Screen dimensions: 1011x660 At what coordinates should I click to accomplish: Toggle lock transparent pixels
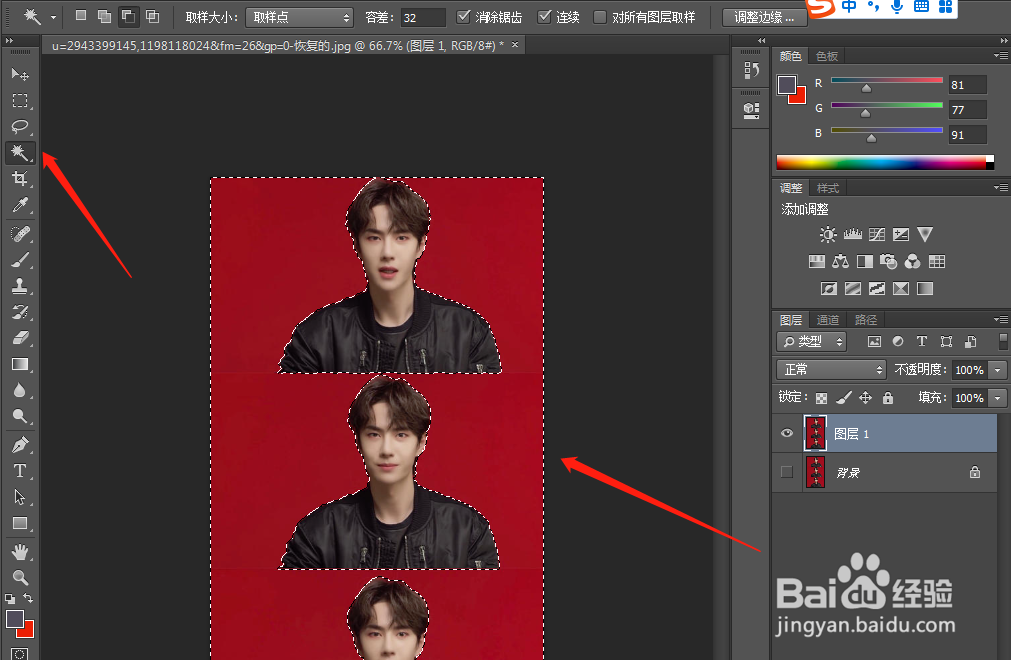click(x=821, y=398)
